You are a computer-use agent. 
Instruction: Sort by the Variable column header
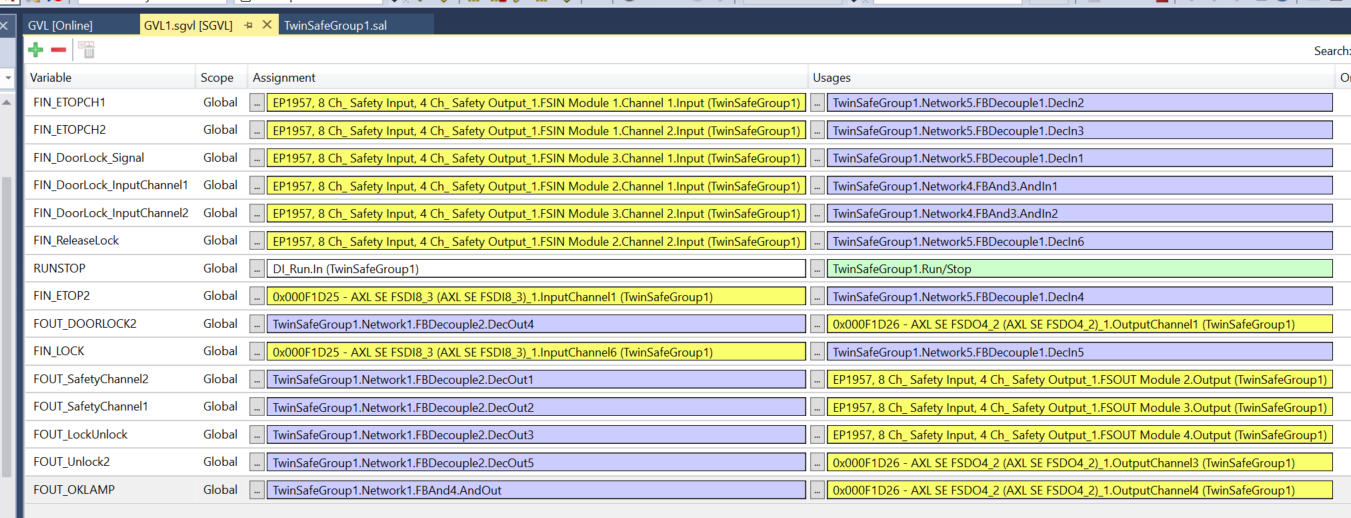(x=110, y=77)
